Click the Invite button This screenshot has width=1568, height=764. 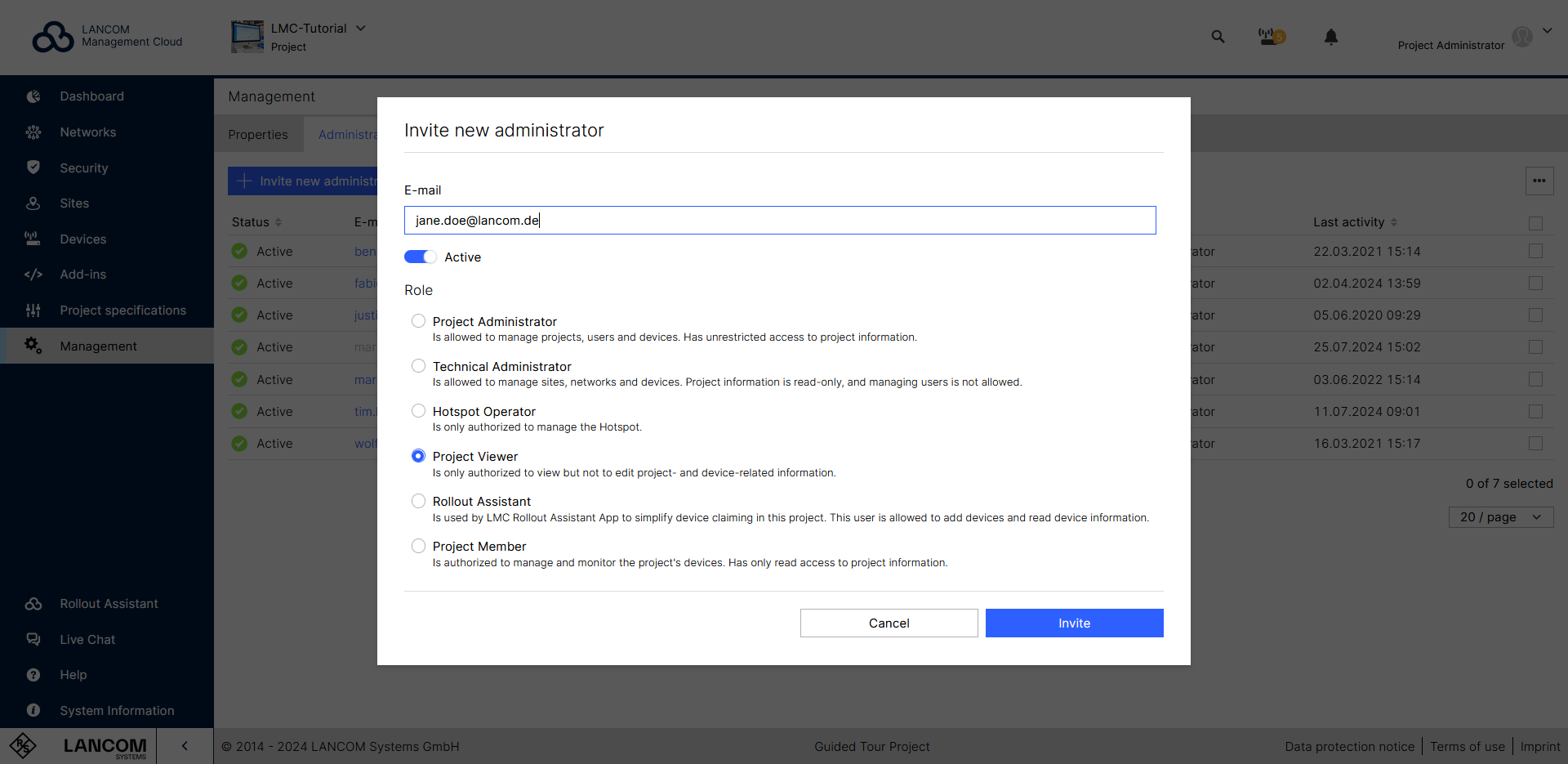point(1075,623)
